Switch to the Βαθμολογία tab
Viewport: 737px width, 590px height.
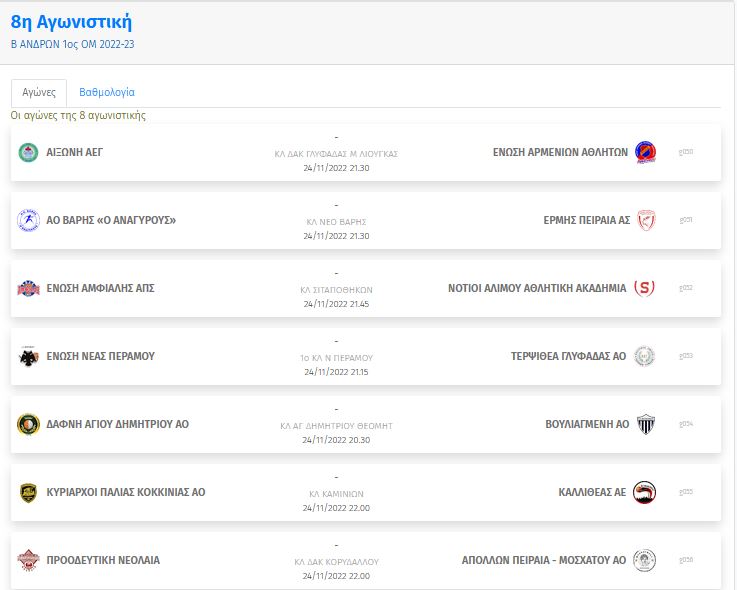click(x=107, y=92)
